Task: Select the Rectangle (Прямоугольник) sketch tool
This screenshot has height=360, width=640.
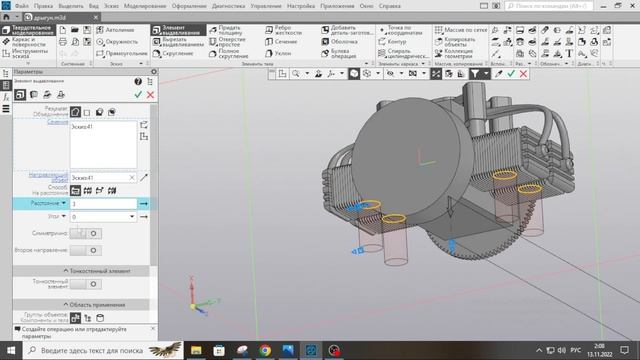Action: point(122,53)
